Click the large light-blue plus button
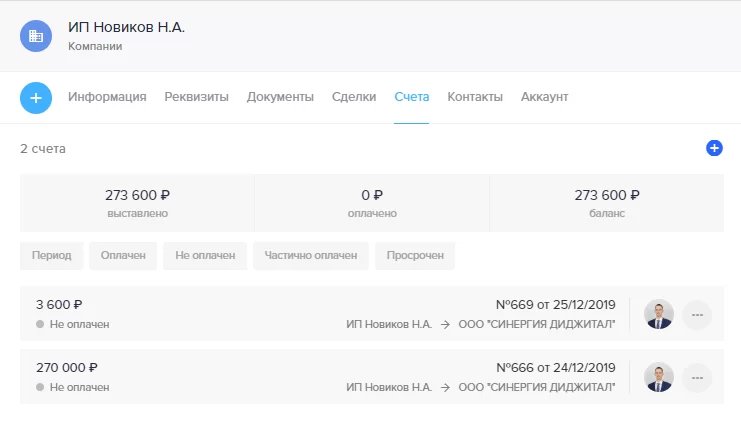The height and width of the screenshot is (447, 741). pos(36,98)
